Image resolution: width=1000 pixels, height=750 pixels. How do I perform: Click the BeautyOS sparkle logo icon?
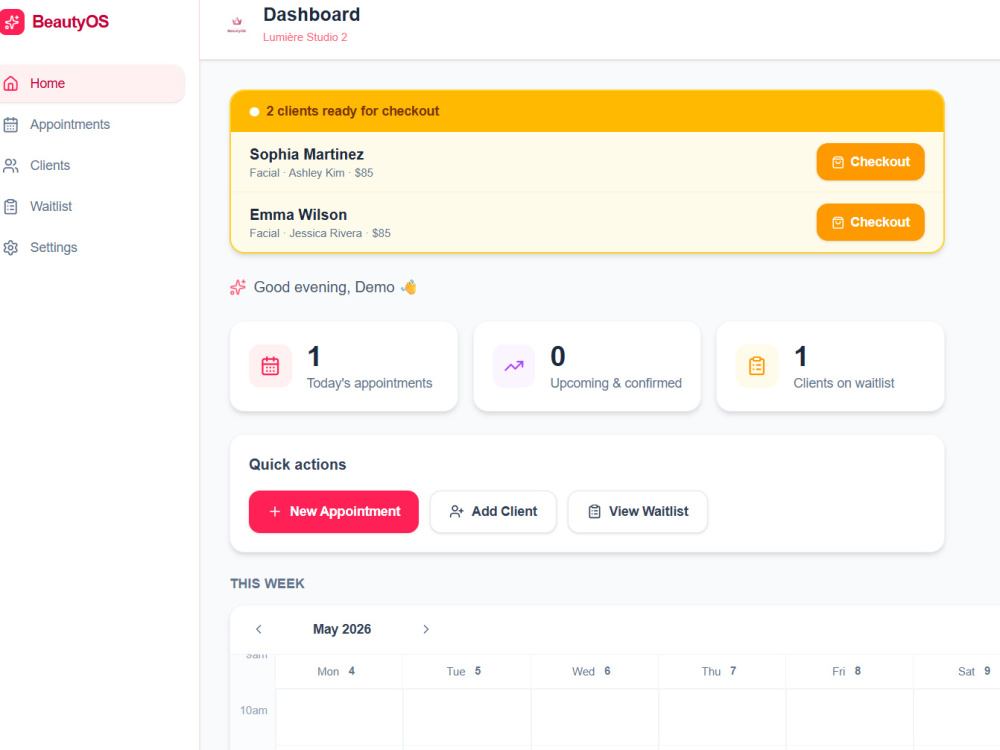[11, 22]
